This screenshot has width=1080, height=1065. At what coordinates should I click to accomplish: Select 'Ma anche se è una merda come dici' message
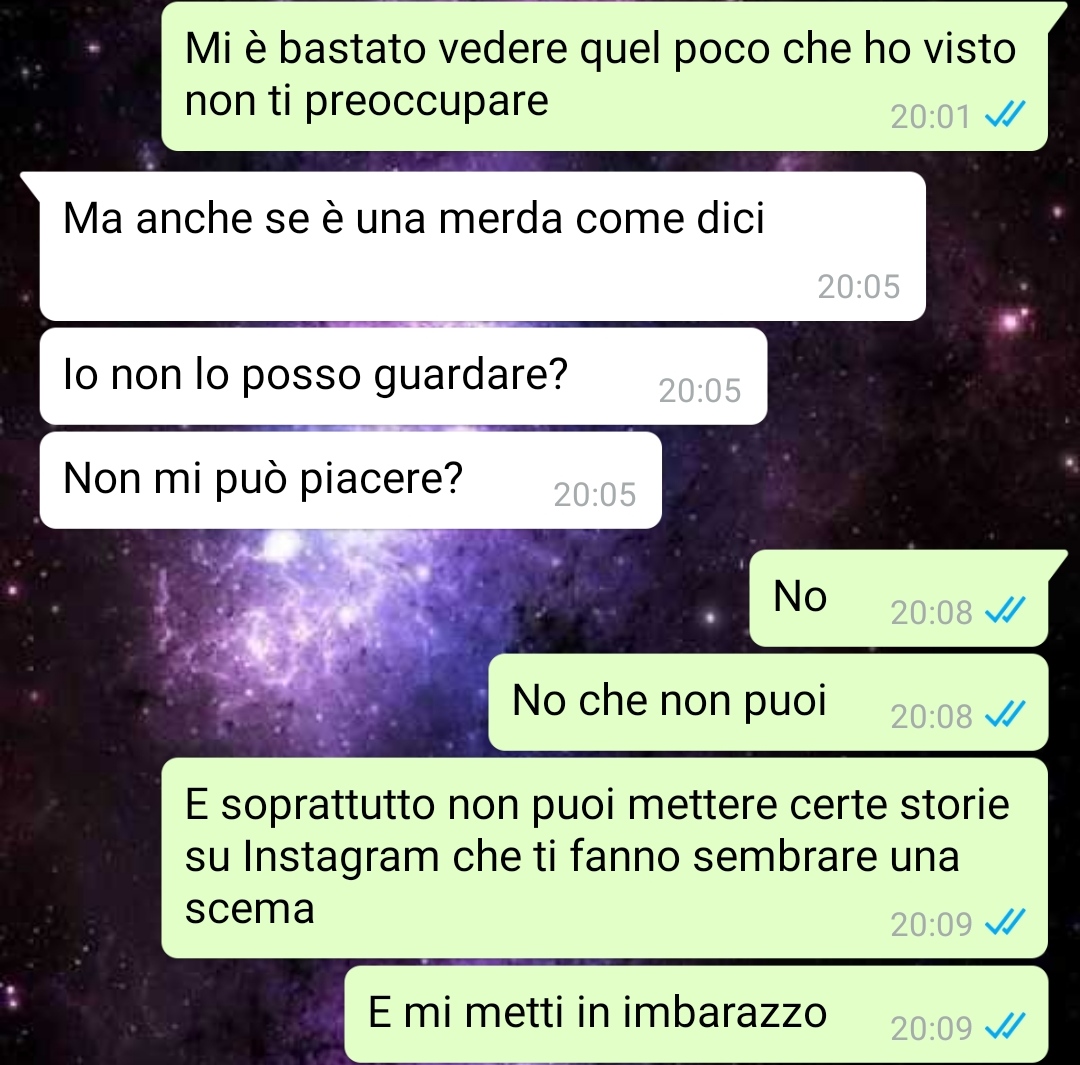(x=482, y=246)
